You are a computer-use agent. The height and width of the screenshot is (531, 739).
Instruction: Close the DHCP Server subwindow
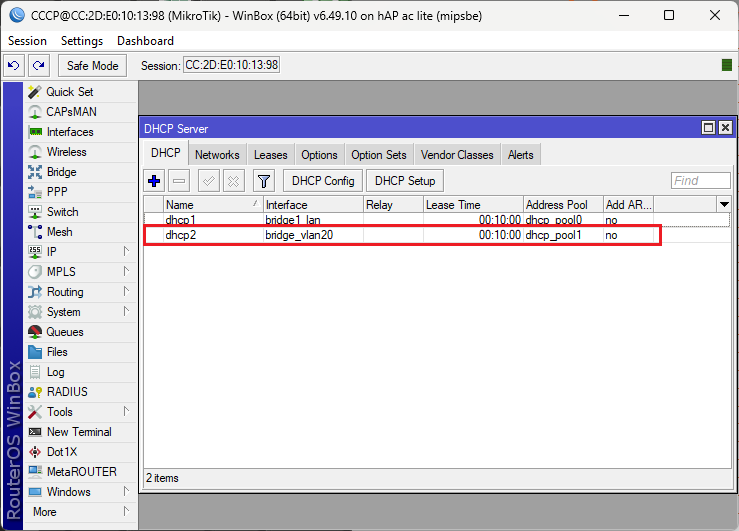(725, 128)
